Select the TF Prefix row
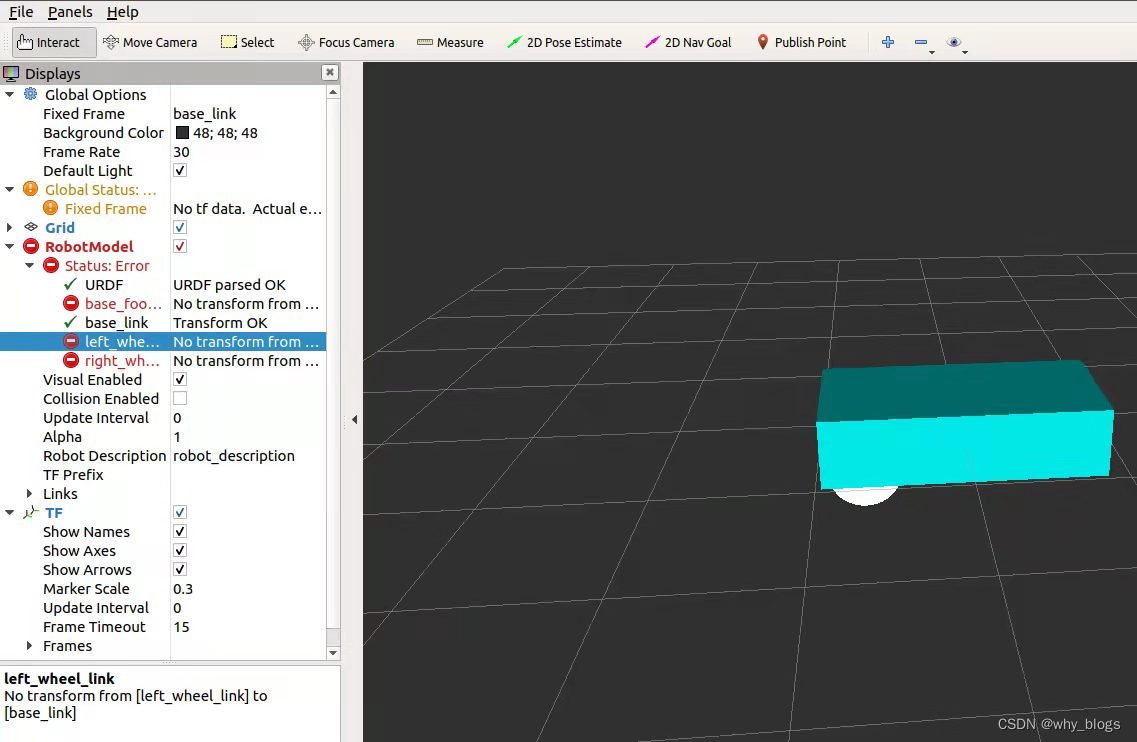Screen dimensions: 1137x742 [x=163, y=474]
